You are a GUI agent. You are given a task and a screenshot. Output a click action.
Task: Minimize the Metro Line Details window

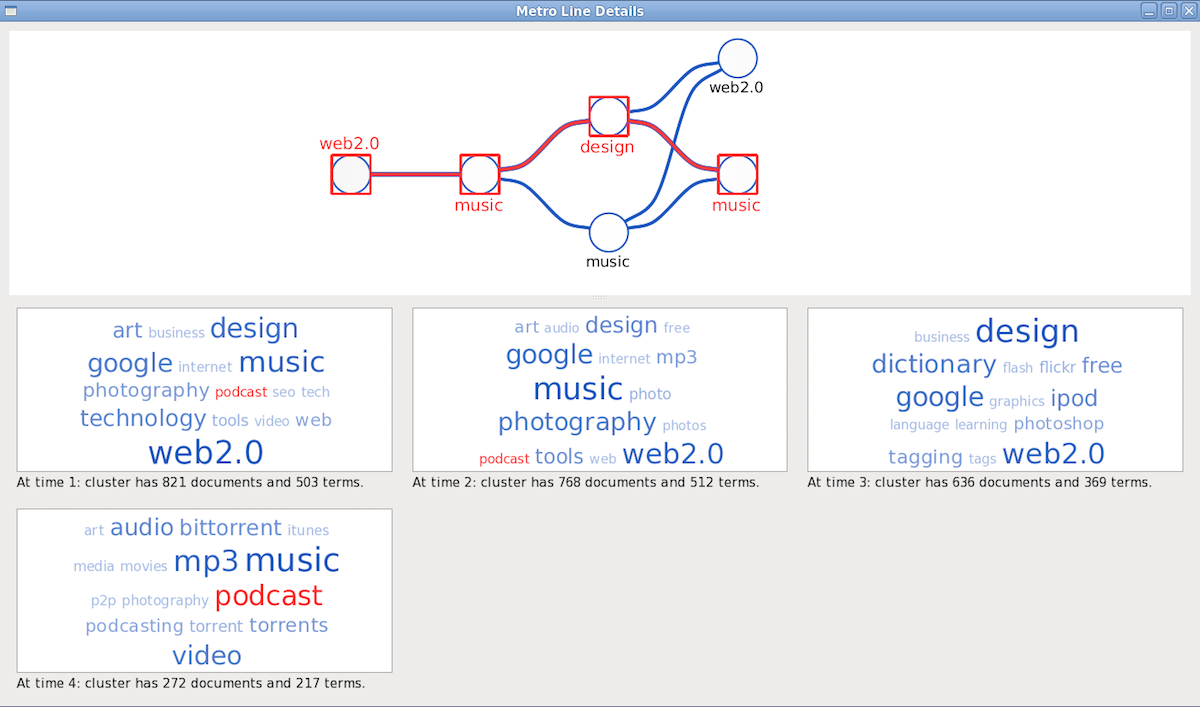point(1150,11)
